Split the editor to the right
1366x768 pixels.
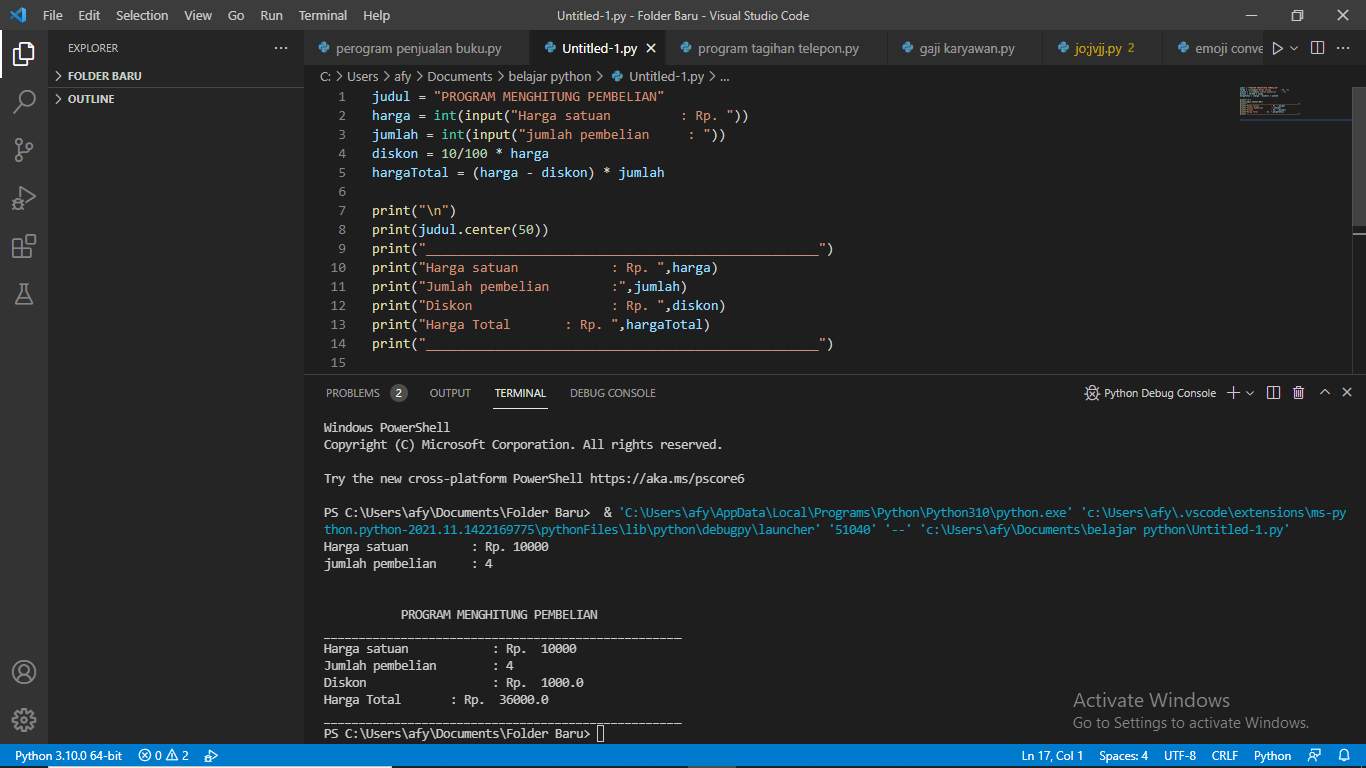[1317, 48]
